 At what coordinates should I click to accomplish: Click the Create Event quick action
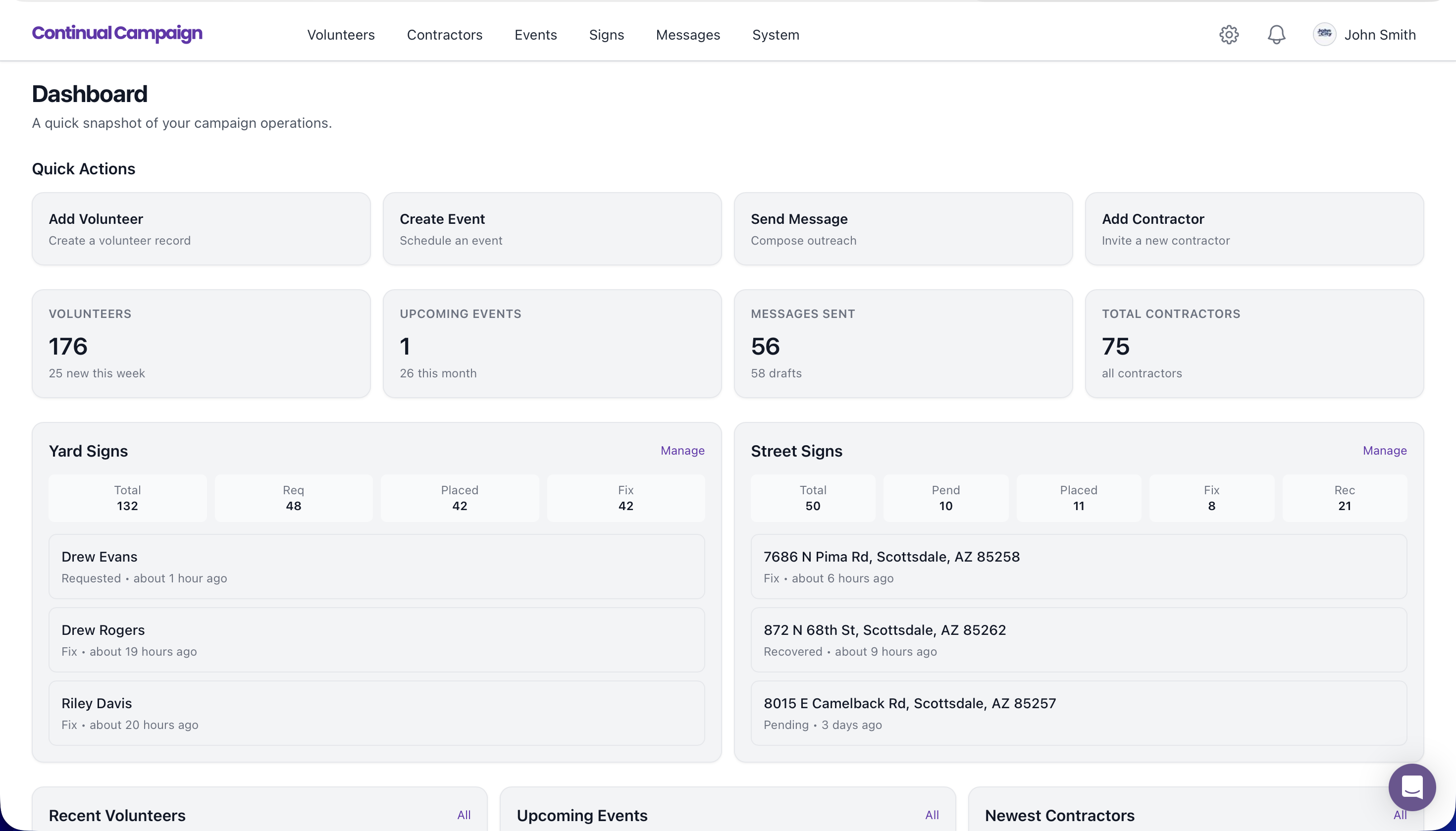point(552,229)
